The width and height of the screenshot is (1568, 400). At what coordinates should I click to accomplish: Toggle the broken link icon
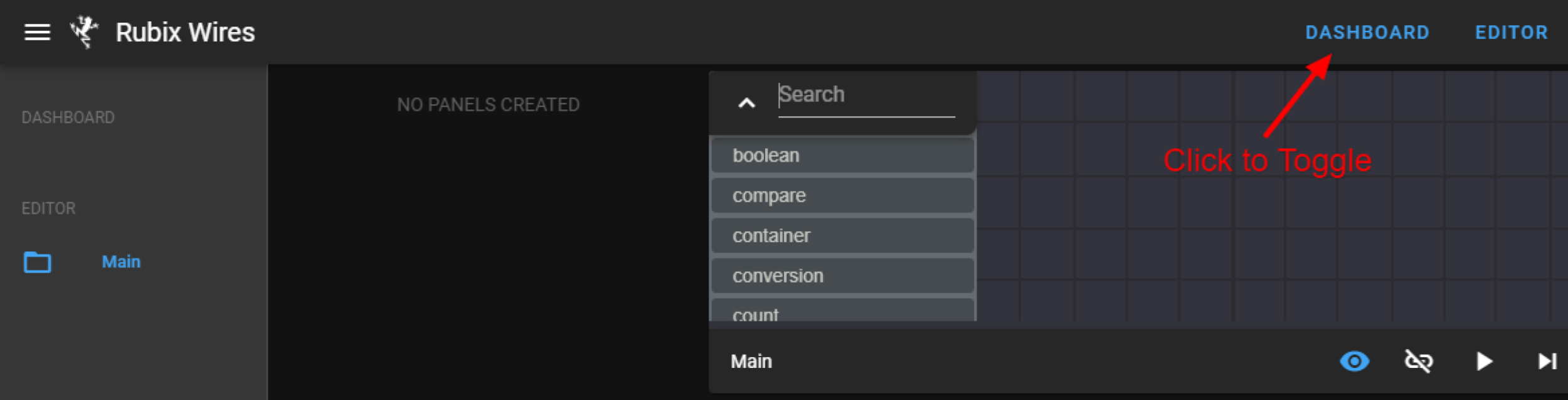(x=1417, y=361)
